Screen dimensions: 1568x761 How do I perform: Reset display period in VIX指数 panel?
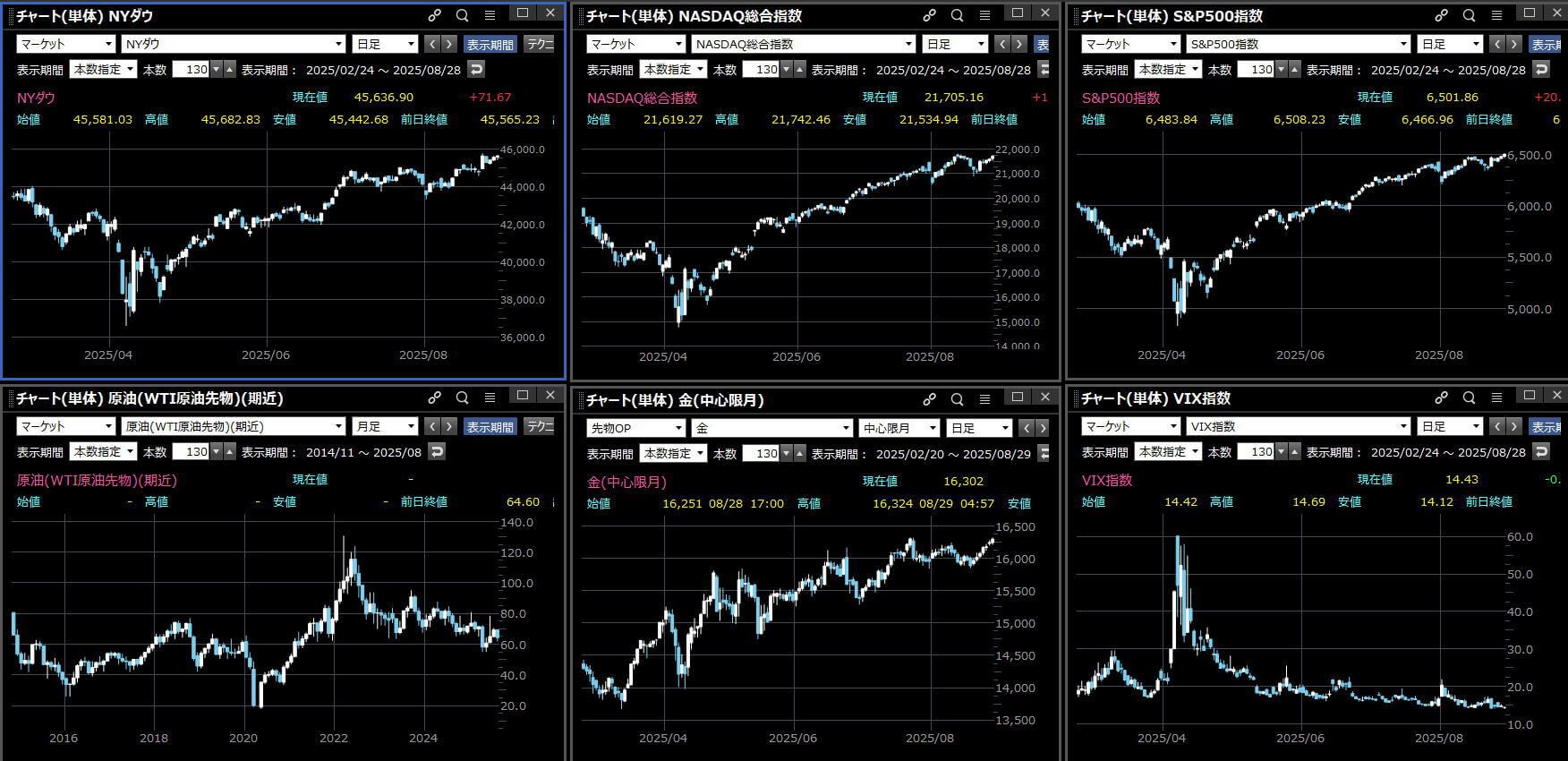(x=1541, y=451)
